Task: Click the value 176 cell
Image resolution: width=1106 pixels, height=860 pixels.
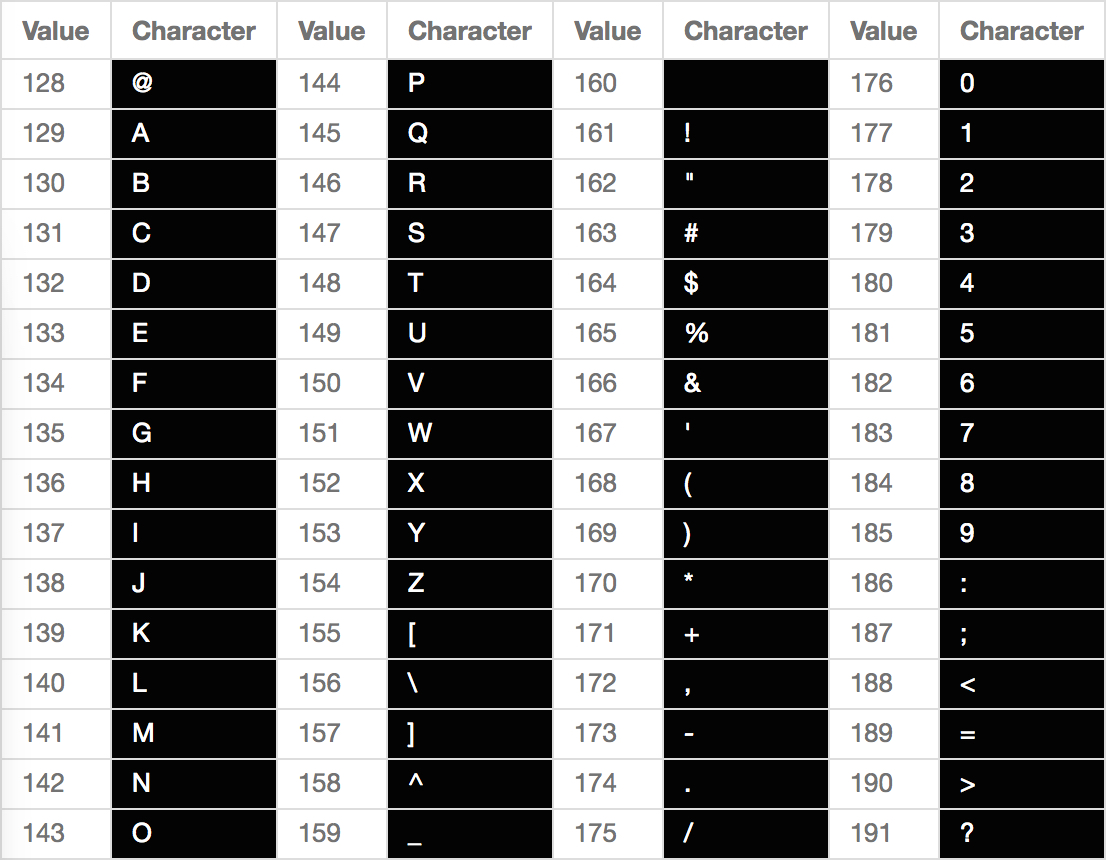Action: click(x=884, y=84)
